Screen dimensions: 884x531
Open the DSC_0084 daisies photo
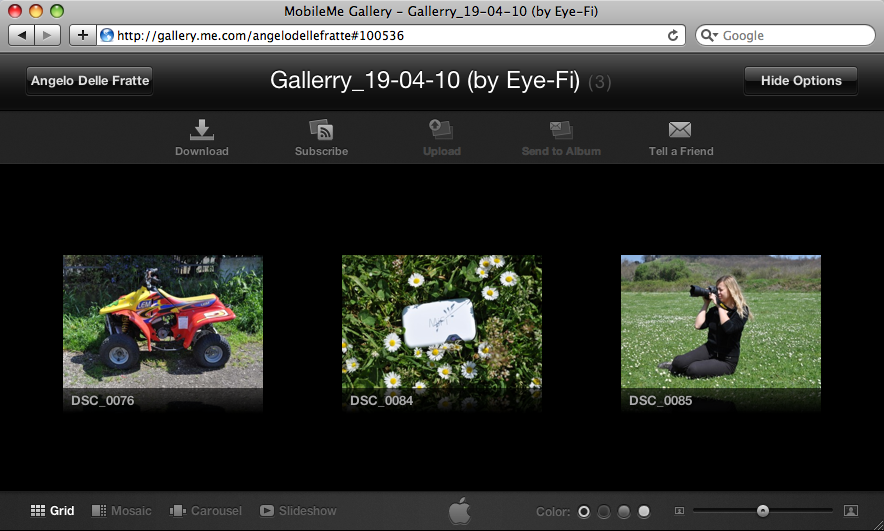click(x=442, y=322)
